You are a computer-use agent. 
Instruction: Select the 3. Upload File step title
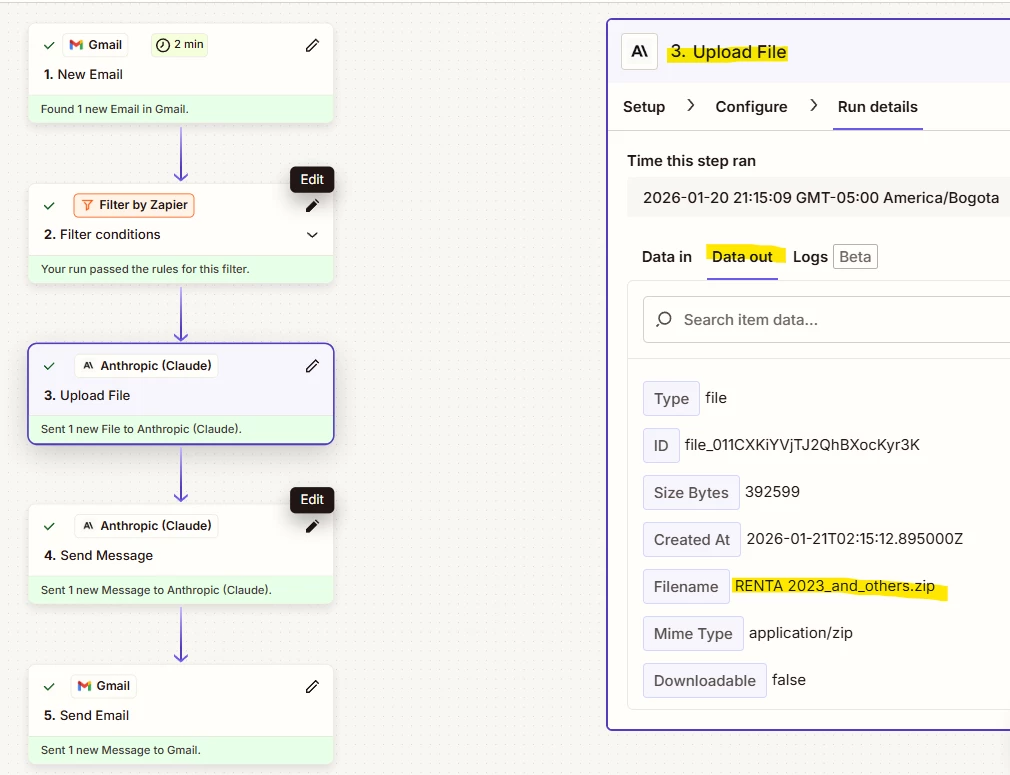click(87, 396)
